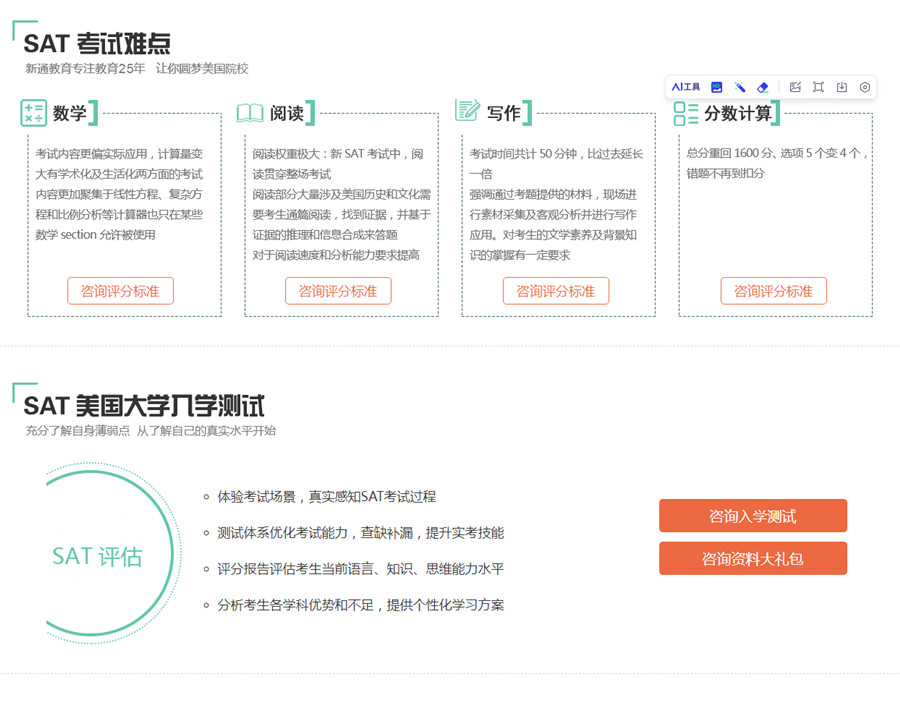Click the 分数计算 checklist icon

pyautogui.click(x=686, y=113)
